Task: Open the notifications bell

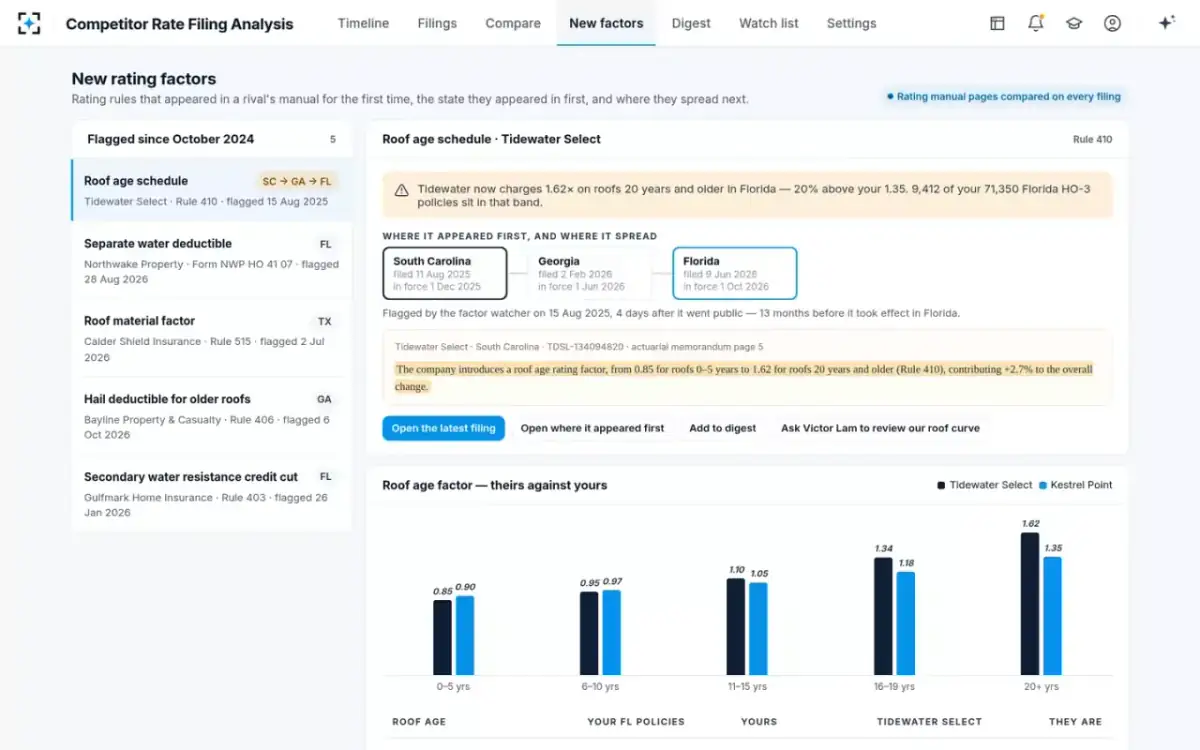Action: coord(1036,23)
